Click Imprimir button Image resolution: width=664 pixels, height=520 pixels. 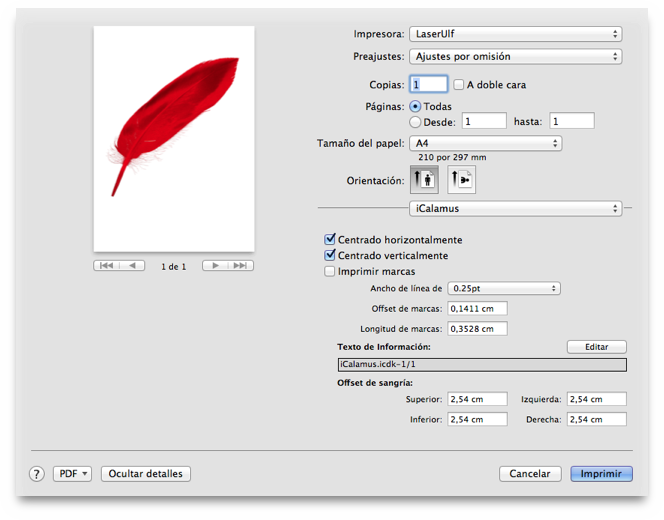click(601, 474)
